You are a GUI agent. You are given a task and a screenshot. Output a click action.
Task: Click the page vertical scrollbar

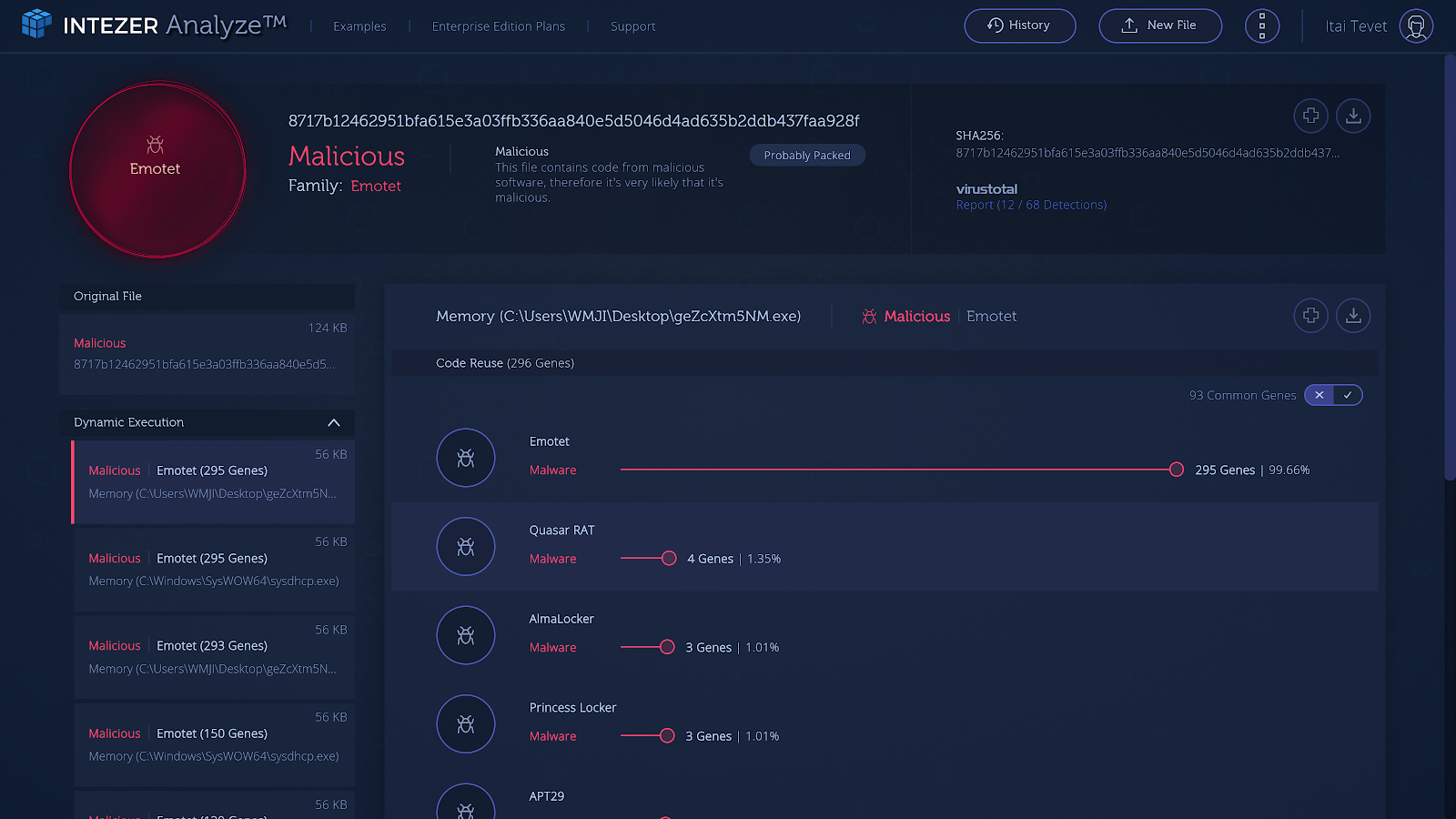coord(1450,273)
